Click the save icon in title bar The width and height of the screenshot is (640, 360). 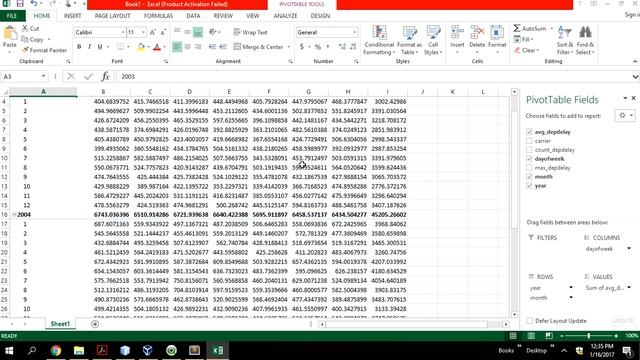[20, 4]
